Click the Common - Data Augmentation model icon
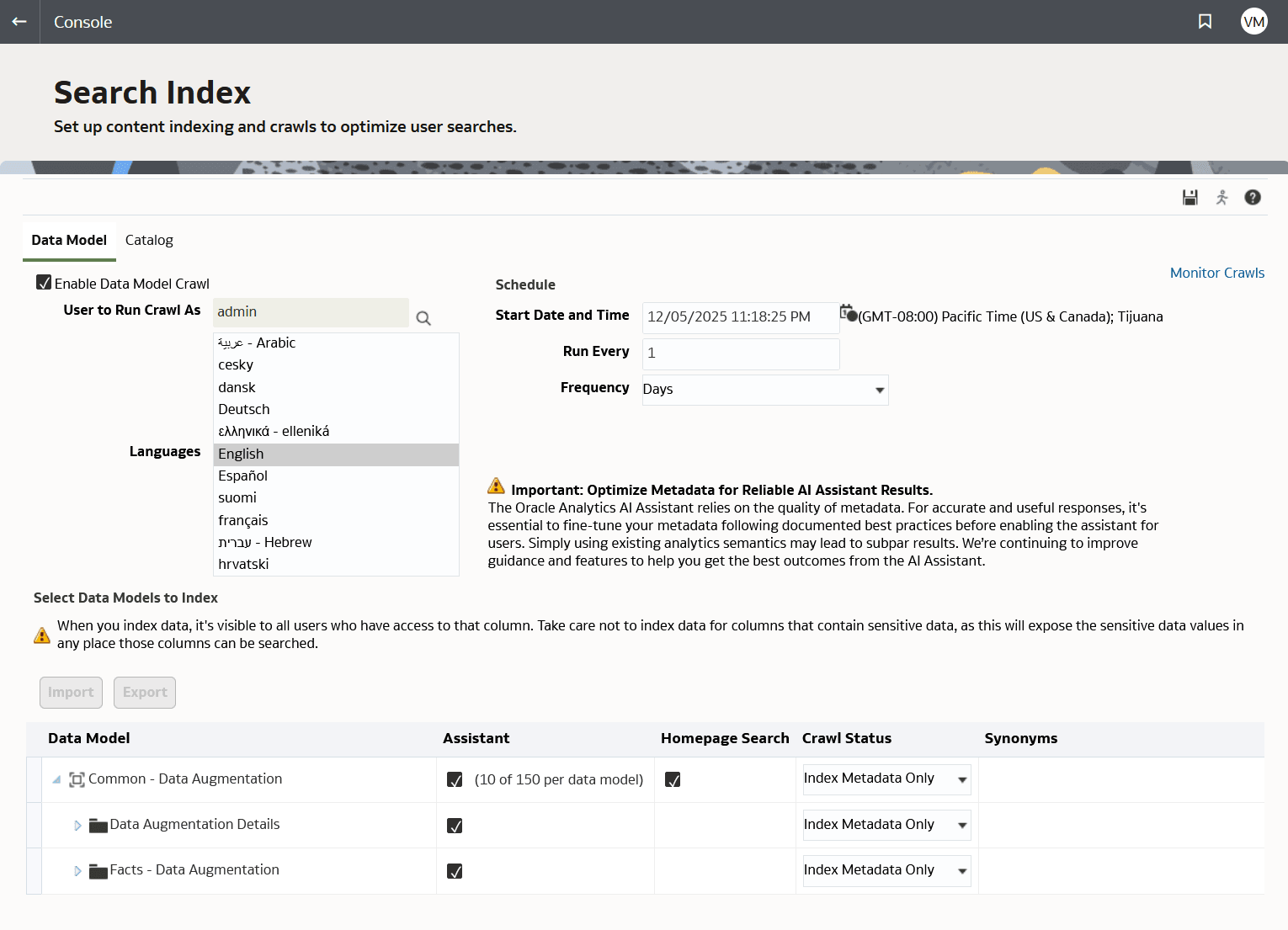Viewport: 1288px width, 930px height. coord(77,779)
